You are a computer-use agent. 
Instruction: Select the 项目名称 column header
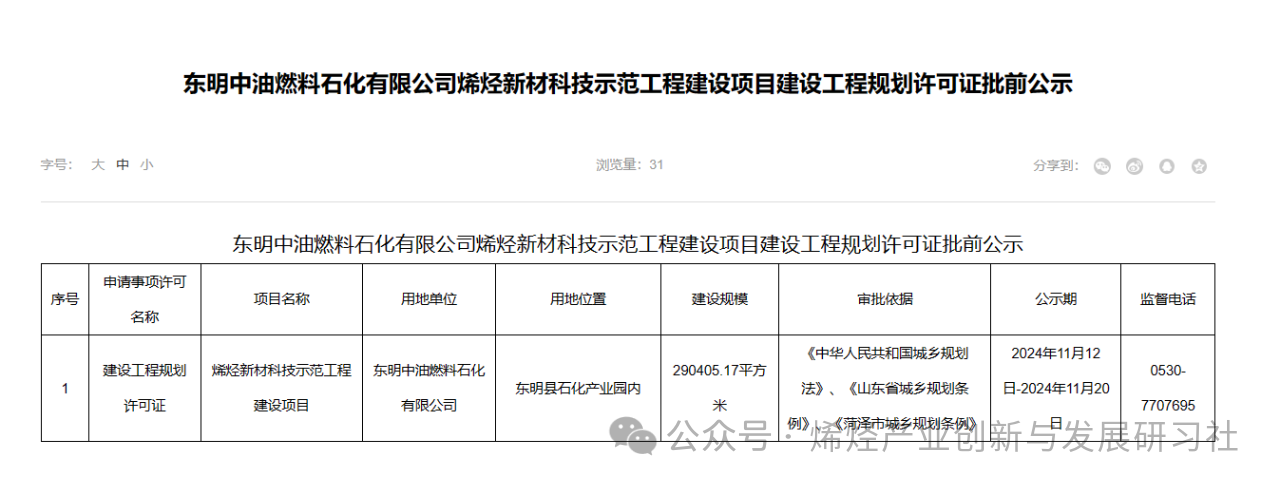pos(282,299)
